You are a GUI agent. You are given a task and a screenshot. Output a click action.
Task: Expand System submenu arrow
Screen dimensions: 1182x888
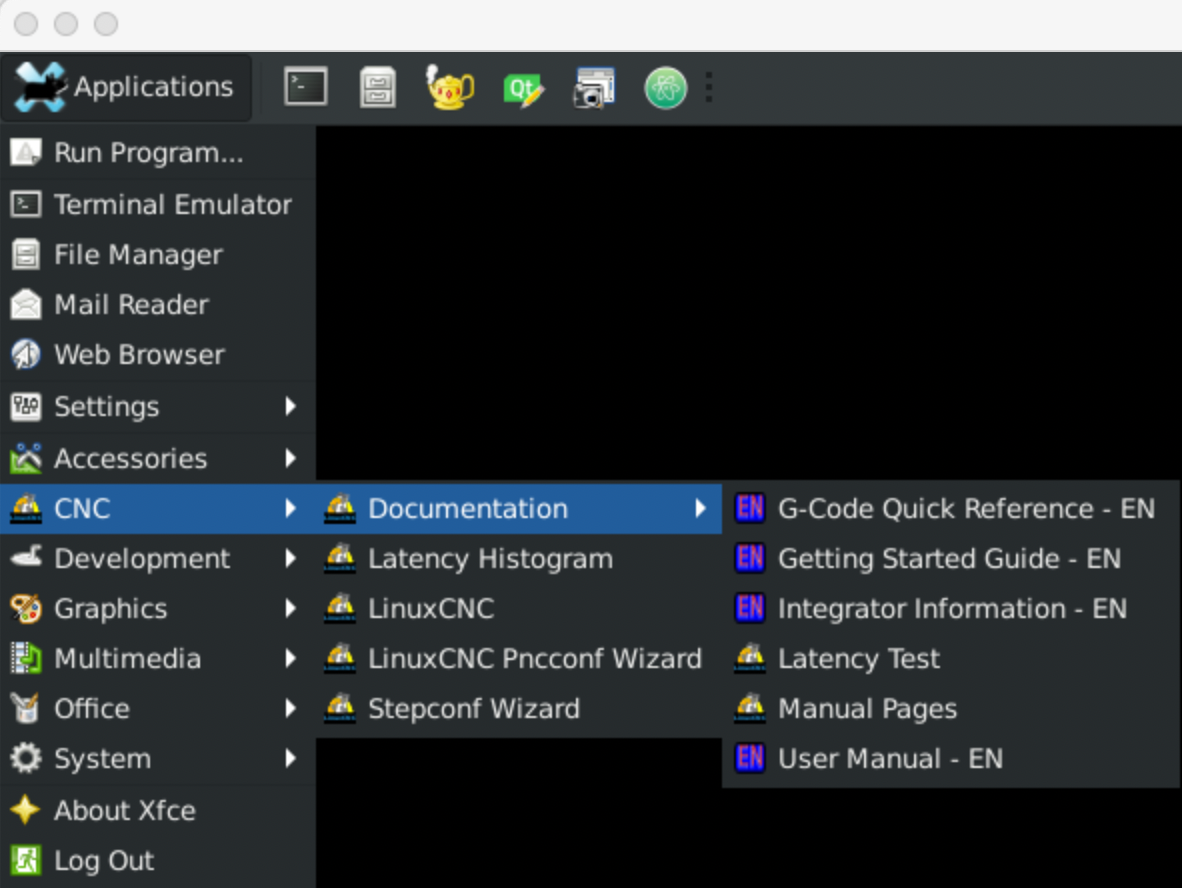(x=290, y=758)
